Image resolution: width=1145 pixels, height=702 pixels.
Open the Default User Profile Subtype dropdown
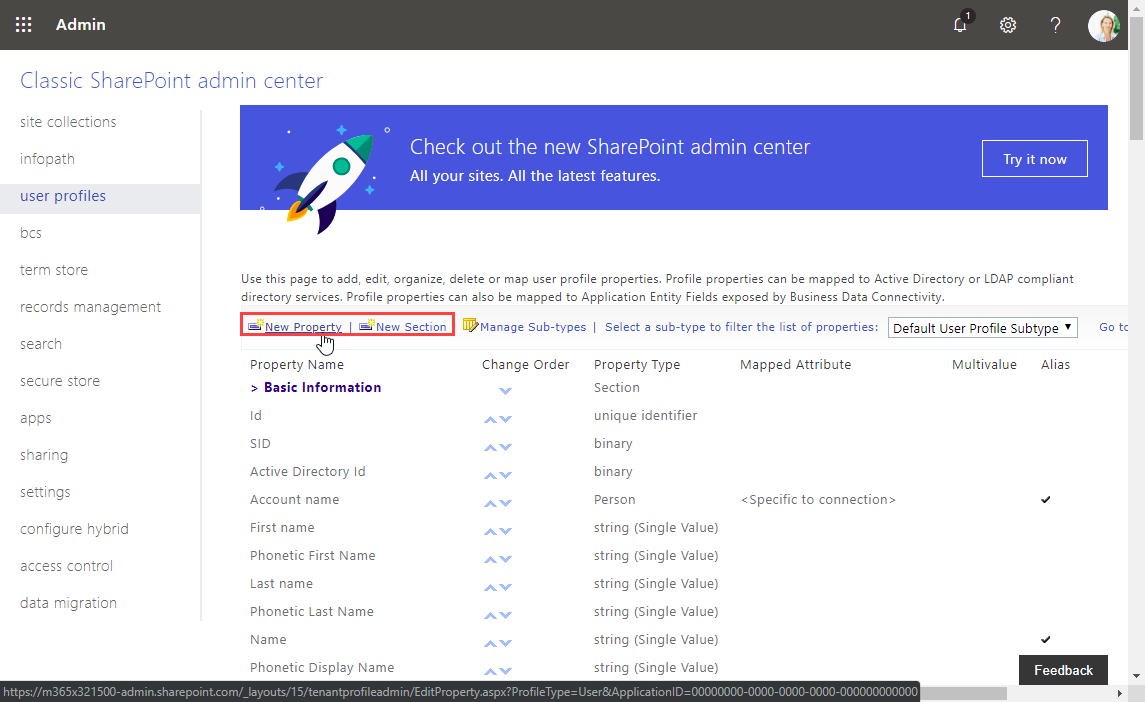click(x=982, y=328)
